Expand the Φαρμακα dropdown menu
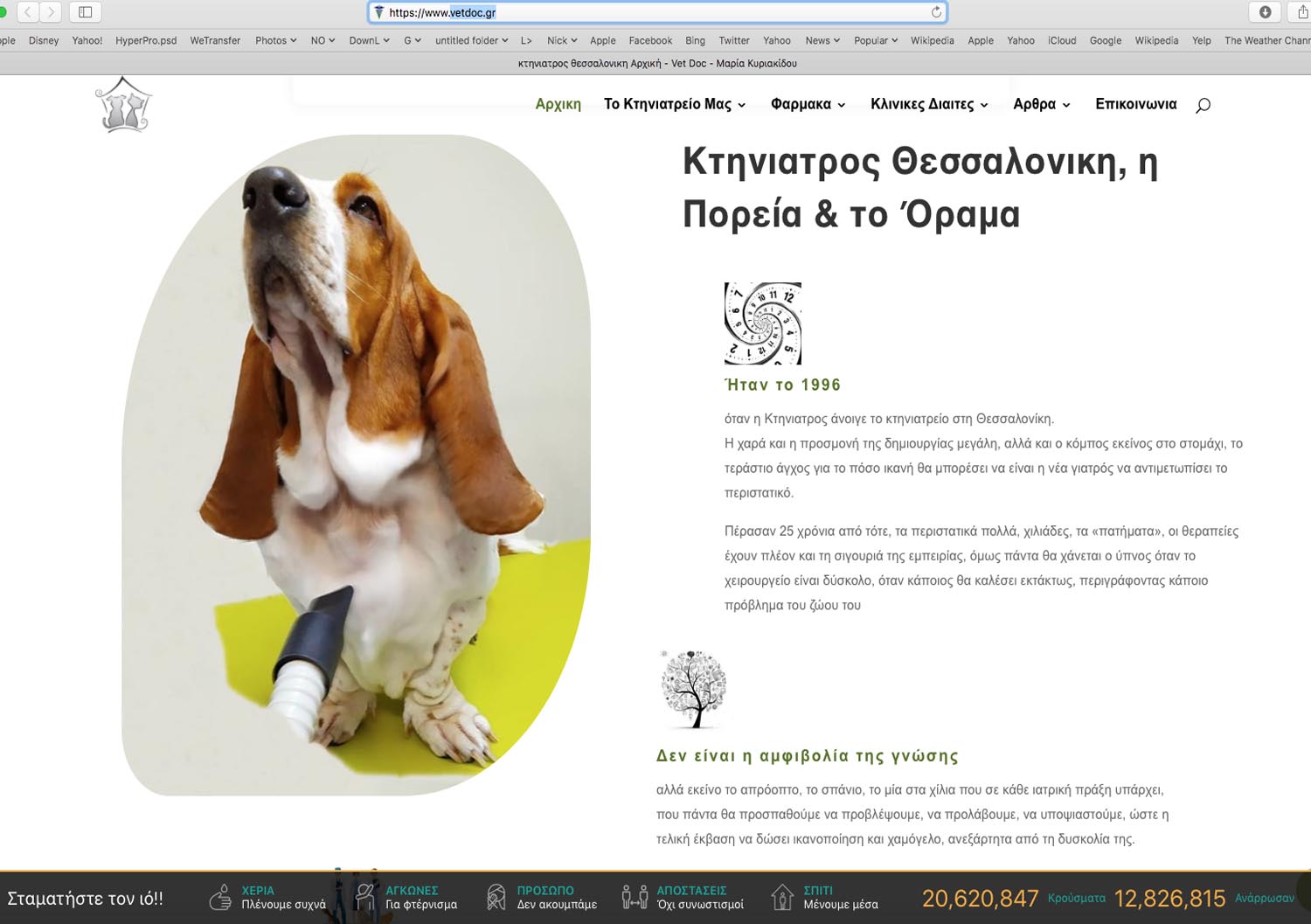1311x924 pixels. pyautogui.click(x=808, y=104)
